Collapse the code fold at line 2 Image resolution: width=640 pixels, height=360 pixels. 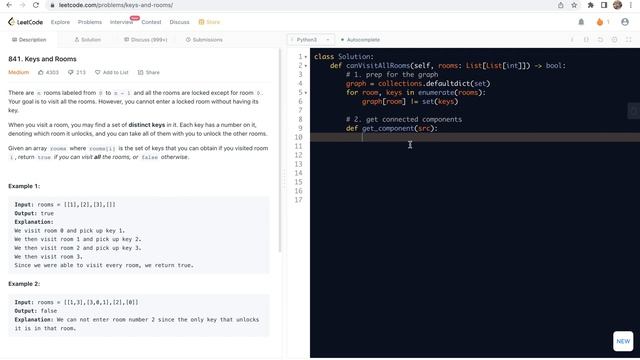[306, 66]
